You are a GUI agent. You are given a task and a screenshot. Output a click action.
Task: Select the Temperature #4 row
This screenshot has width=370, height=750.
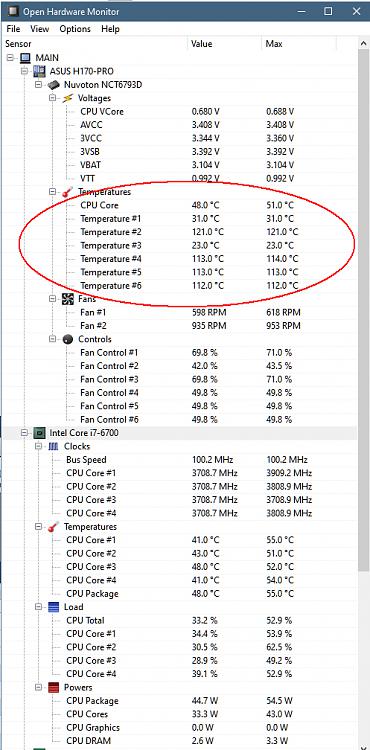179,259
